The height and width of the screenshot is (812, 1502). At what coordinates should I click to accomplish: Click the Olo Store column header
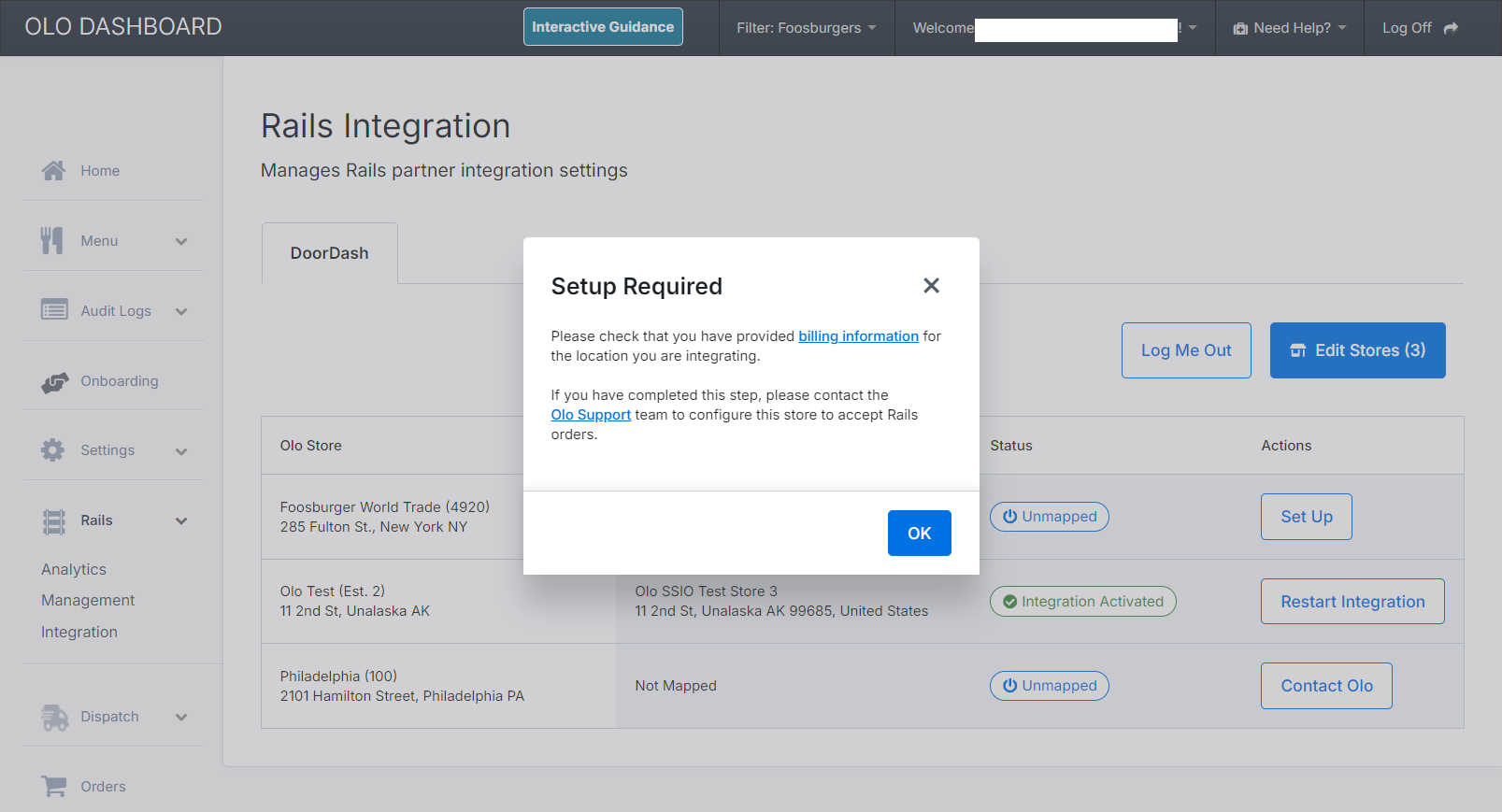(311, 446)
